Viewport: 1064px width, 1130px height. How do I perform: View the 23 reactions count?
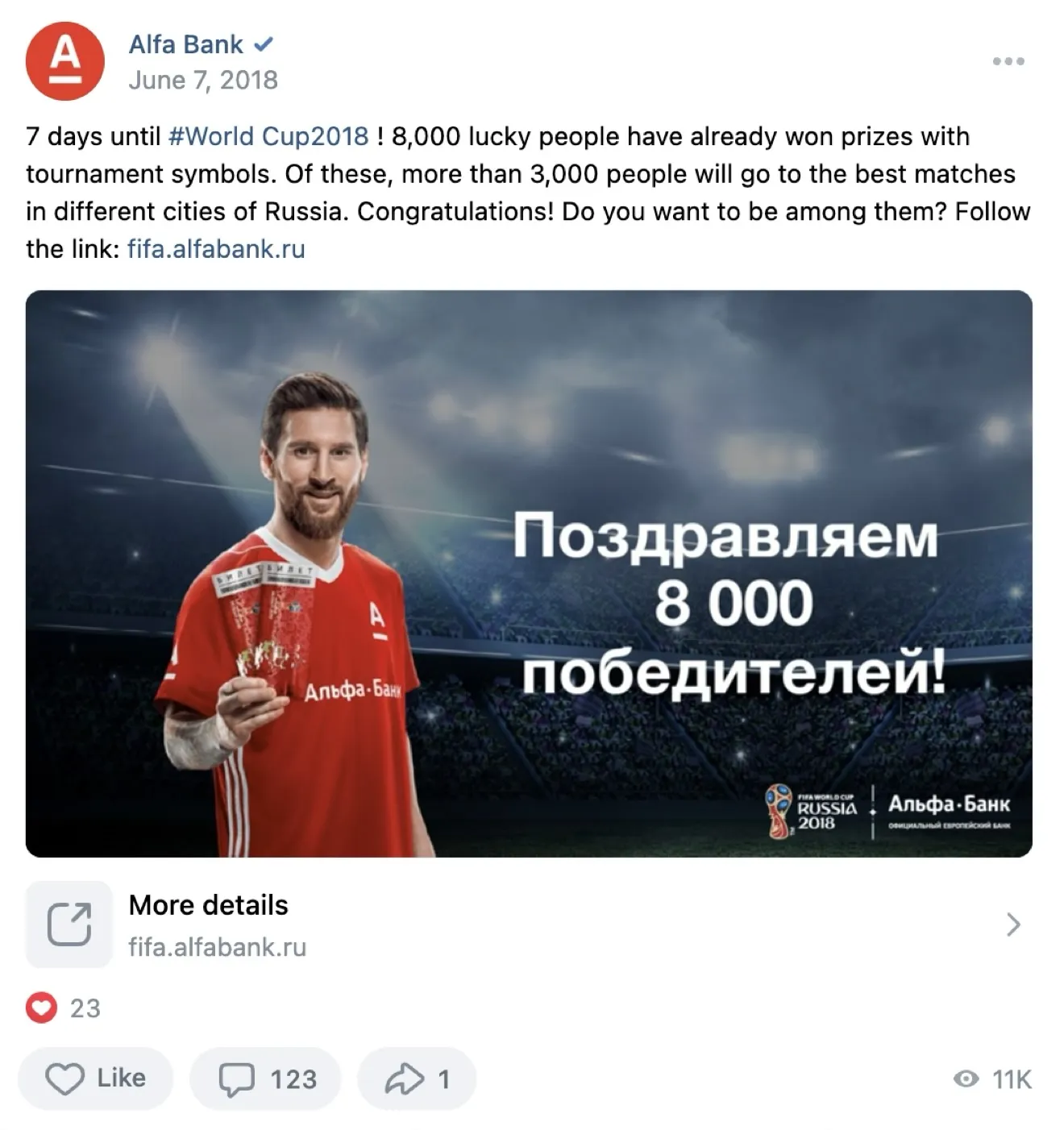[85, 1008]
